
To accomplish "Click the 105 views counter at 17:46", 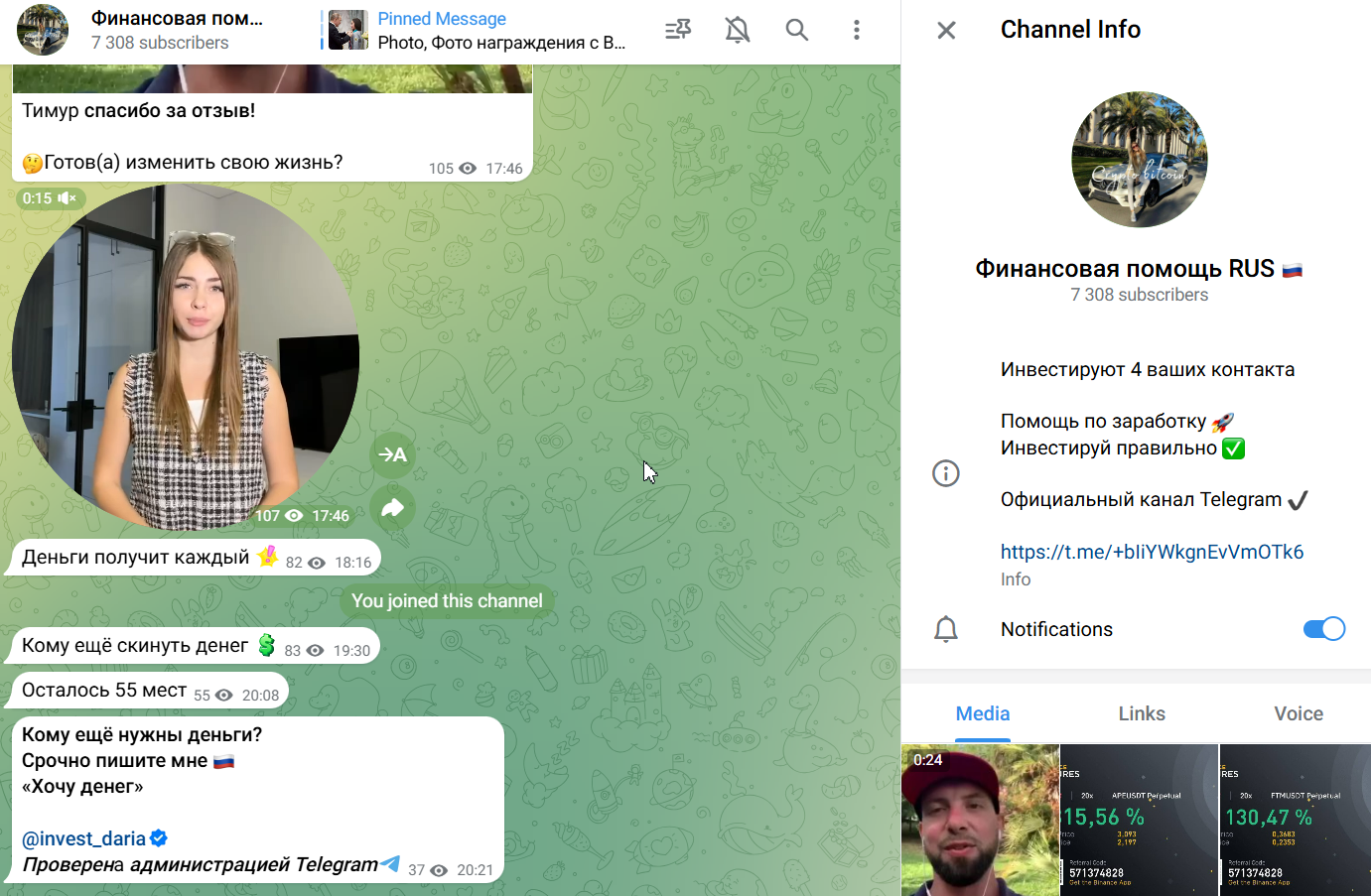I will (x=453, y=169).
